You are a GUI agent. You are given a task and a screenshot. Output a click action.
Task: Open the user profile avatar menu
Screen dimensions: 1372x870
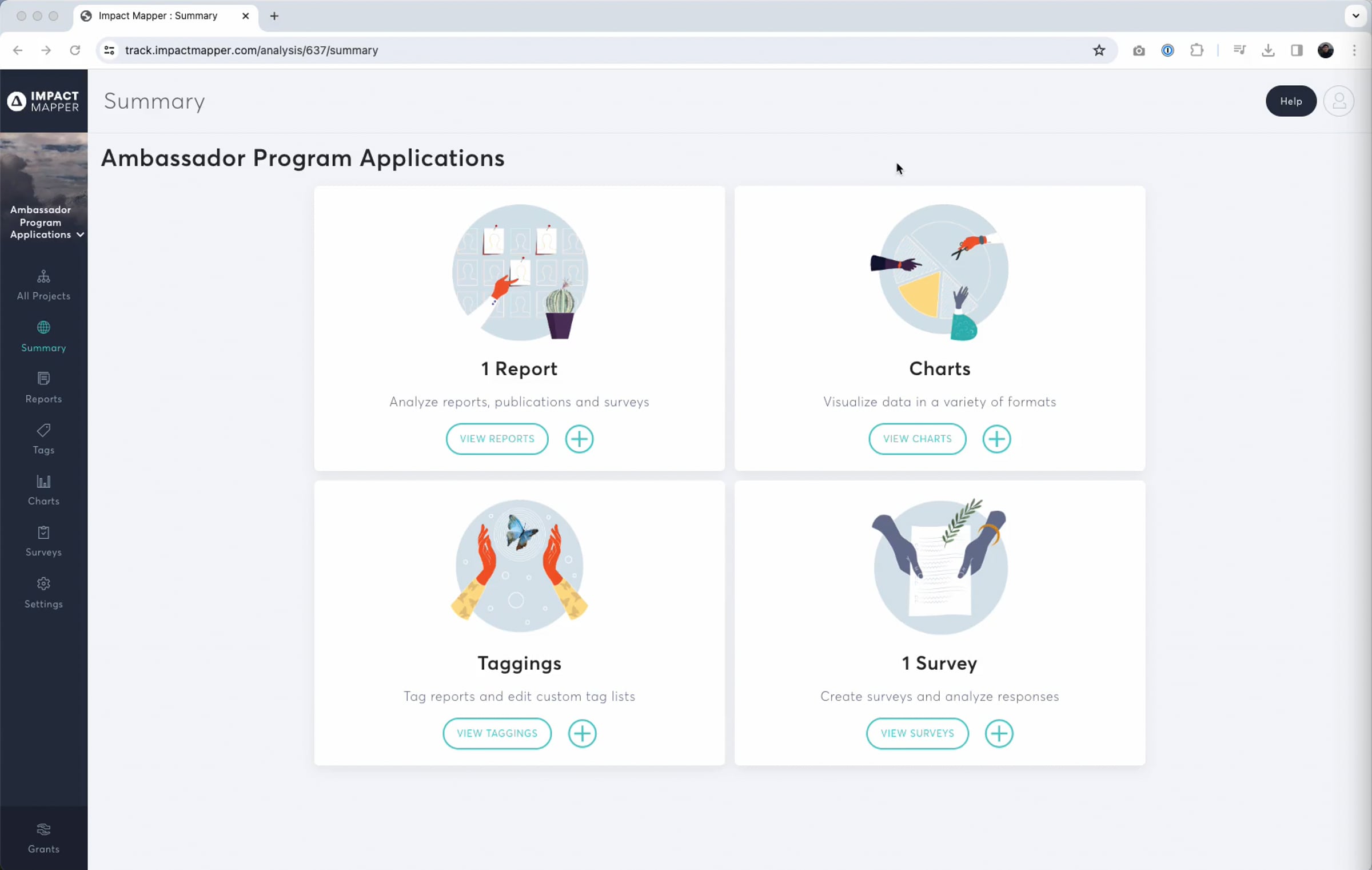(x=1338, y=101)
